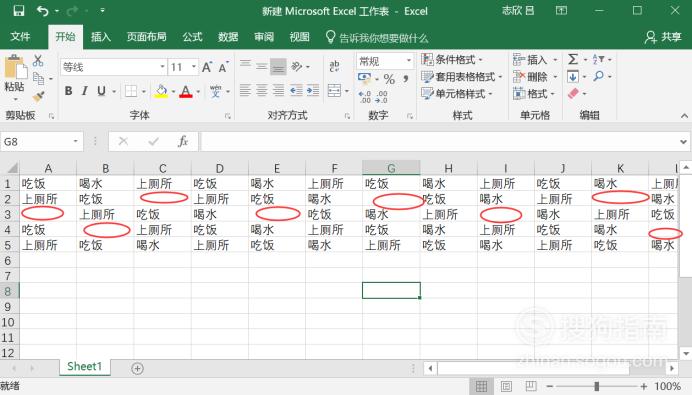Switch to Page Layout view

(506, 387)
